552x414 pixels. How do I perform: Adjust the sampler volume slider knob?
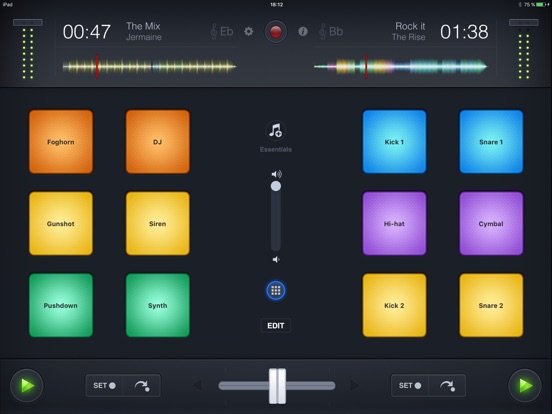pyautogui.click(x=276, y=186)
